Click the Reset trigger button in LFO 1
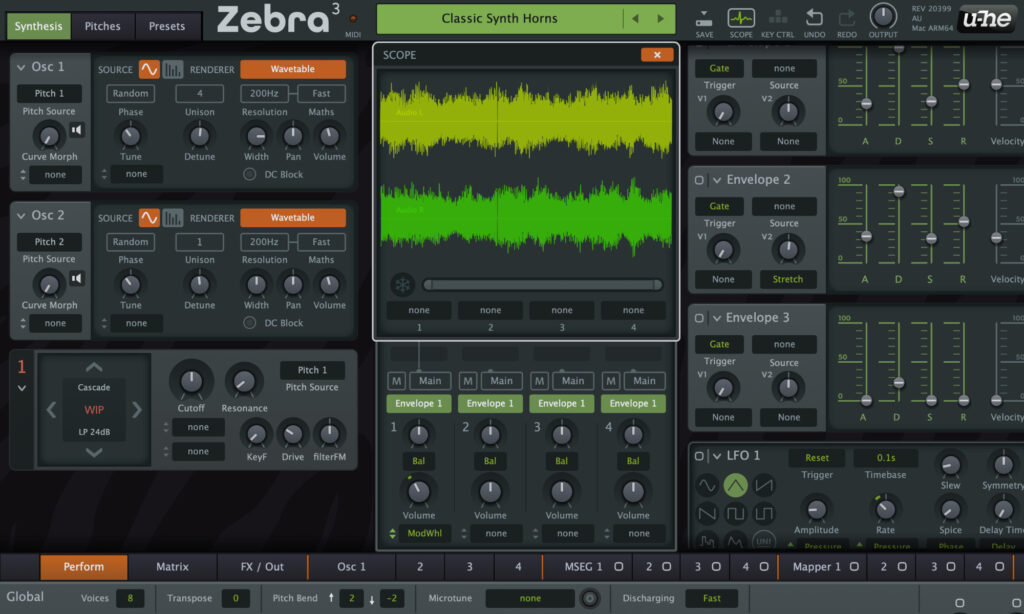Image resolution: width=1024 pixels, height=614 pixels. [816, 457]
